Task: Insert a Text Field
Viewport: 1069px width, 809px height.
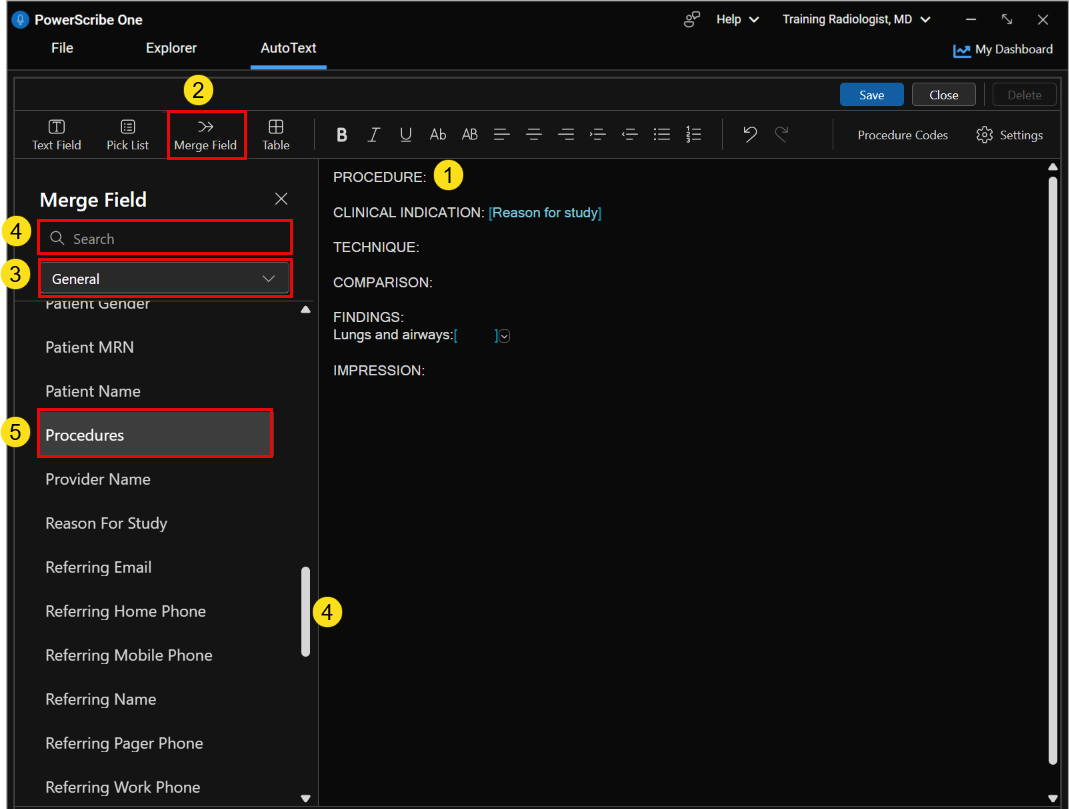Action: (x=57, y=135)
